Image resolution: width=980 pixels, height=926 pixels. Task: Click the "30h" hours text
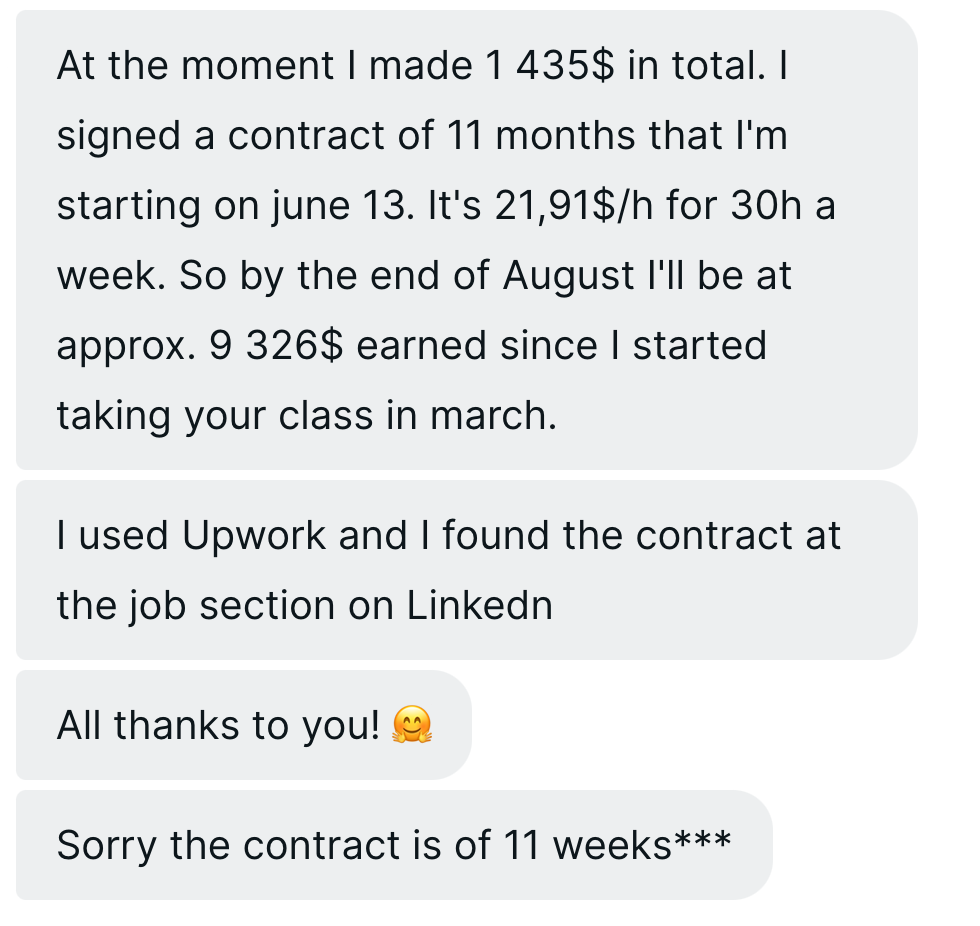[765, 206]
